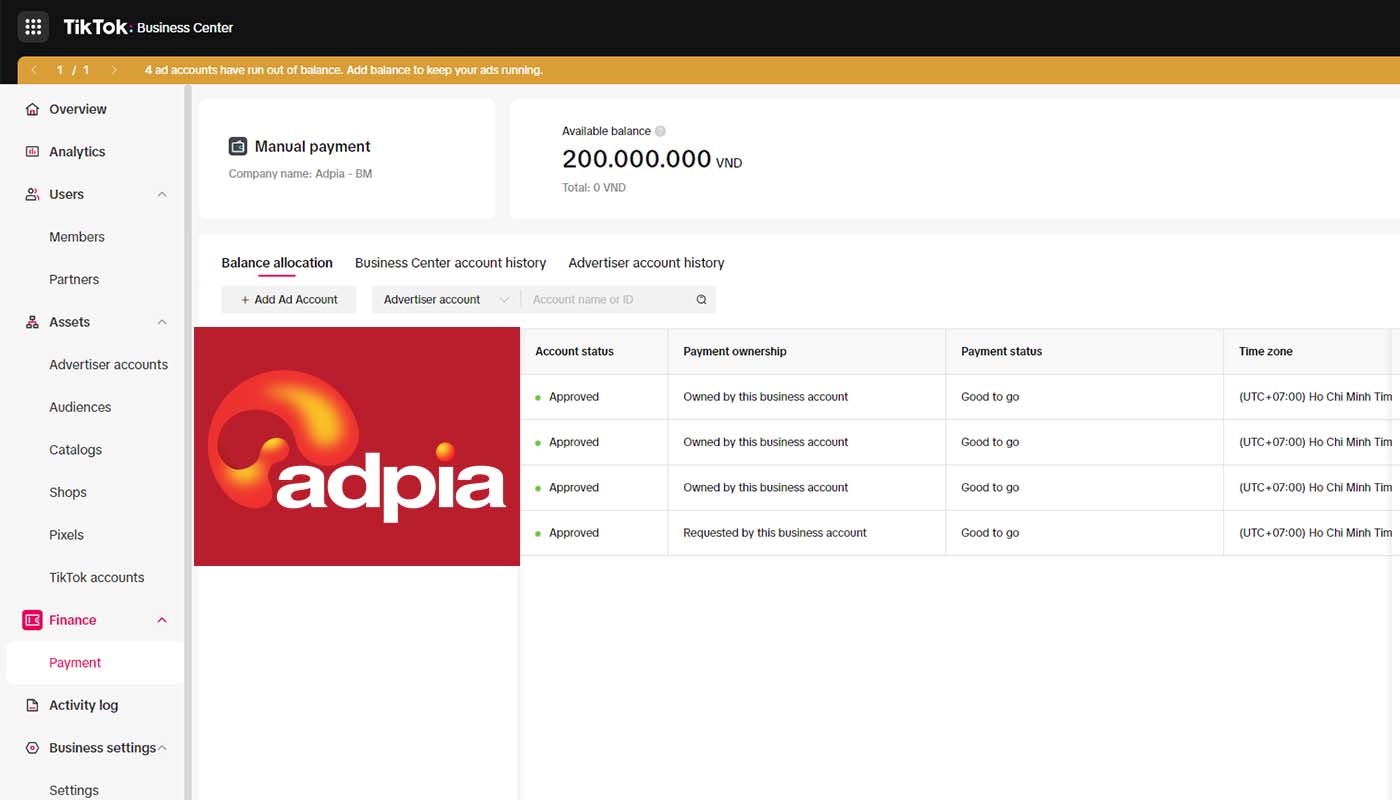Open the Advertiser account dropdown
The height and width of the screenshot is (800, 1400).
(x=446, y=299)
